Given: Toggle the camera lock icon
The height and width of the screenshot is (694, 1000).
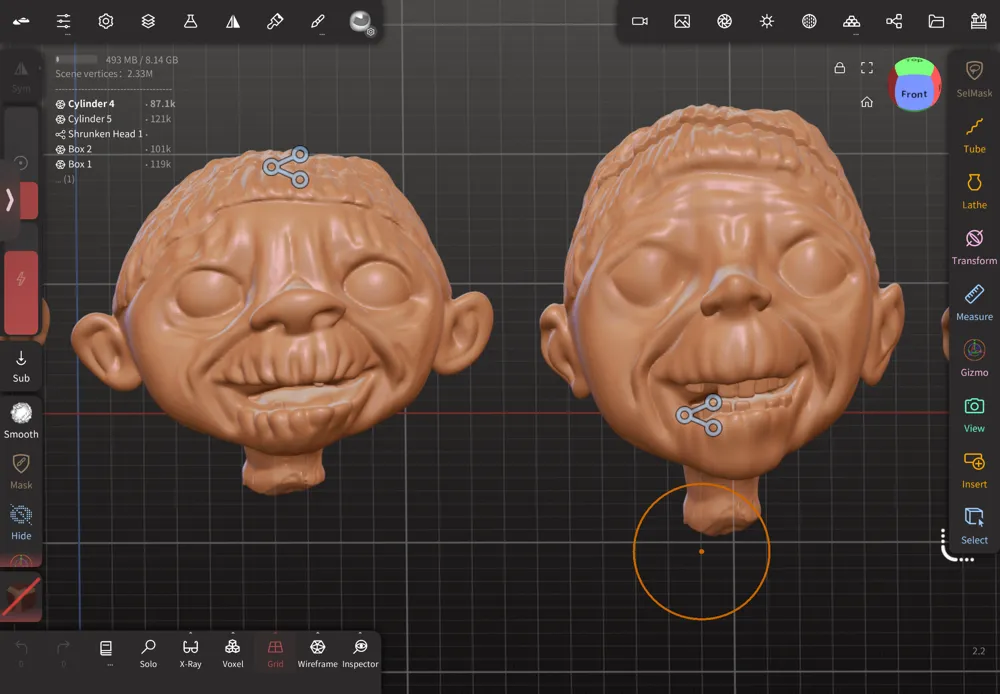Looking at the screenshot, I should [x=839, y=68].
